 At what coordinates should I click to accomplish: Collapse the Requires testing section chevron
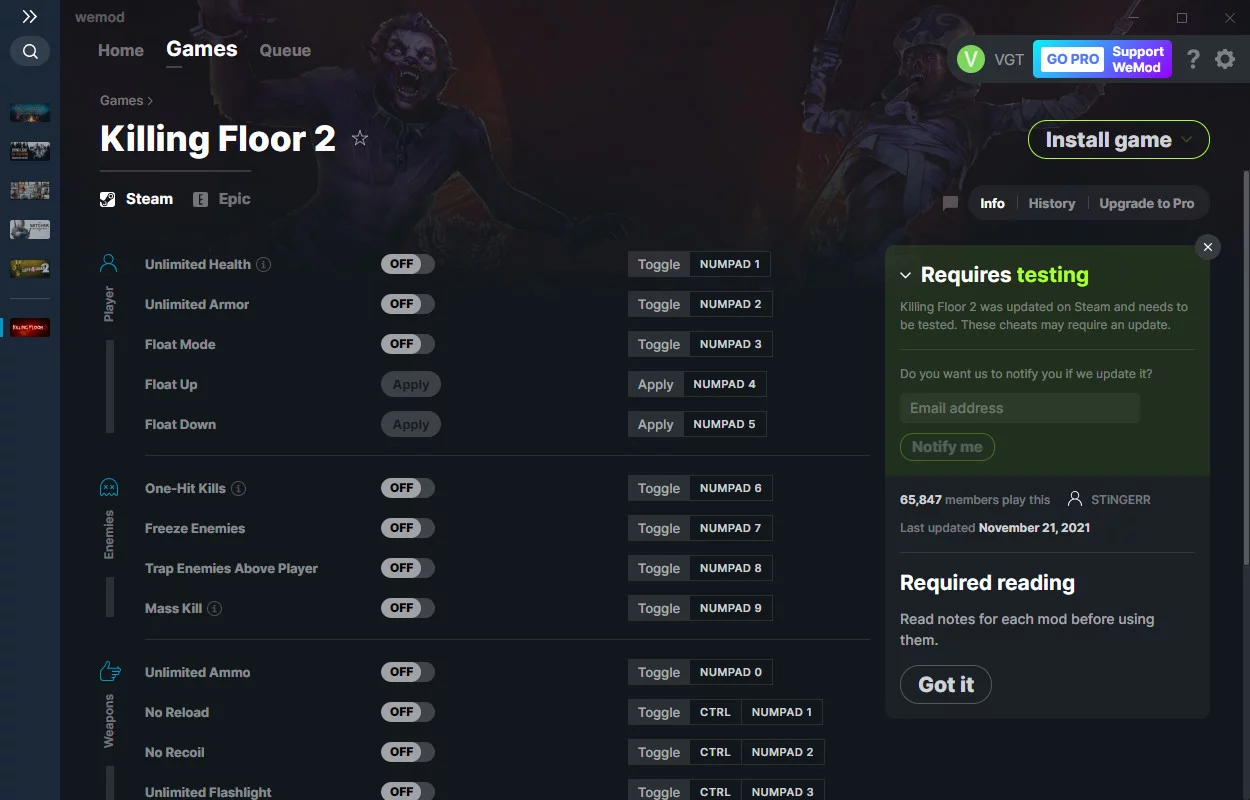(x=905, y=275)
